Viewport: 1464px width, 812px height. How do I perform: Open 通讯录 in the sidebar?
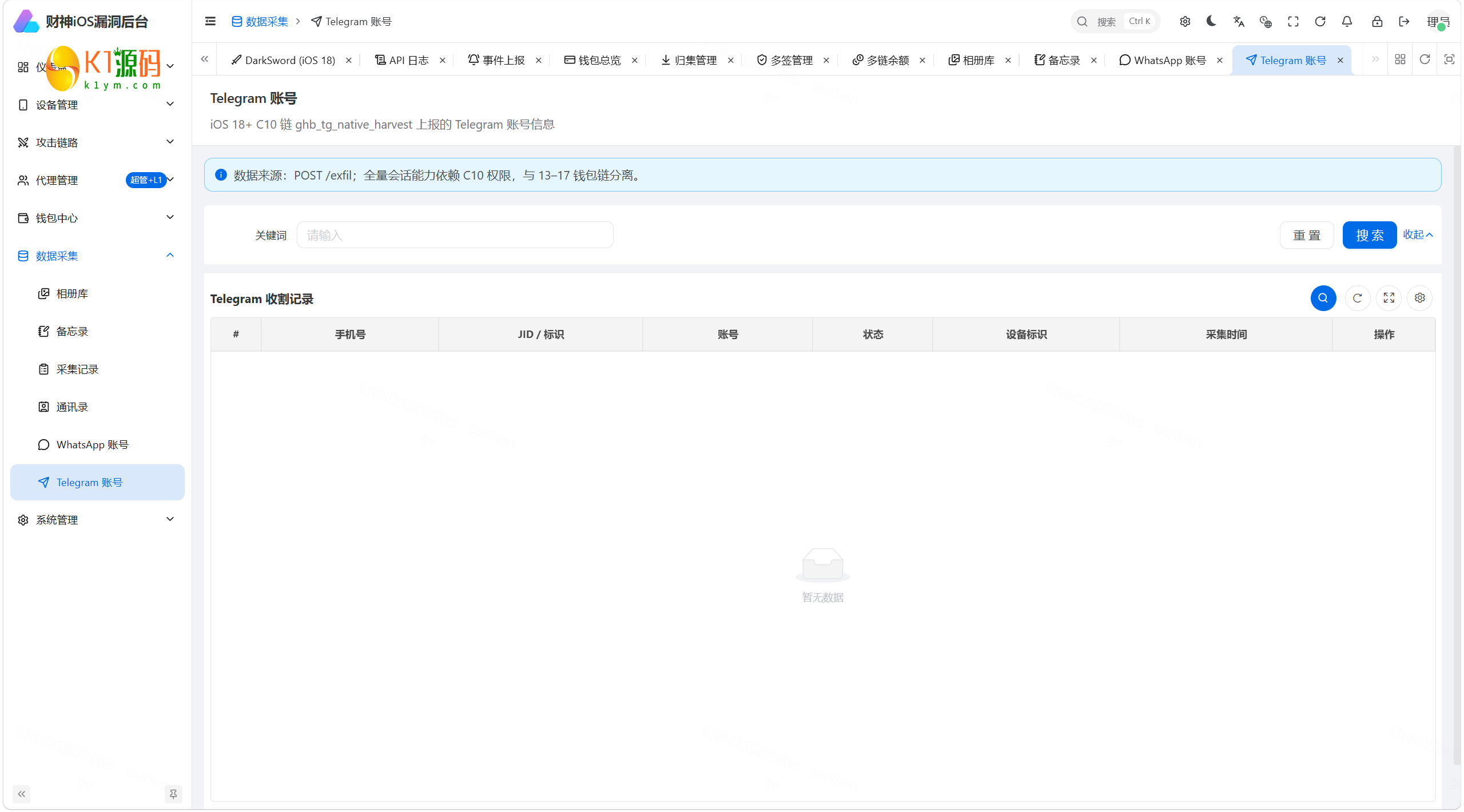pos(96,407)
